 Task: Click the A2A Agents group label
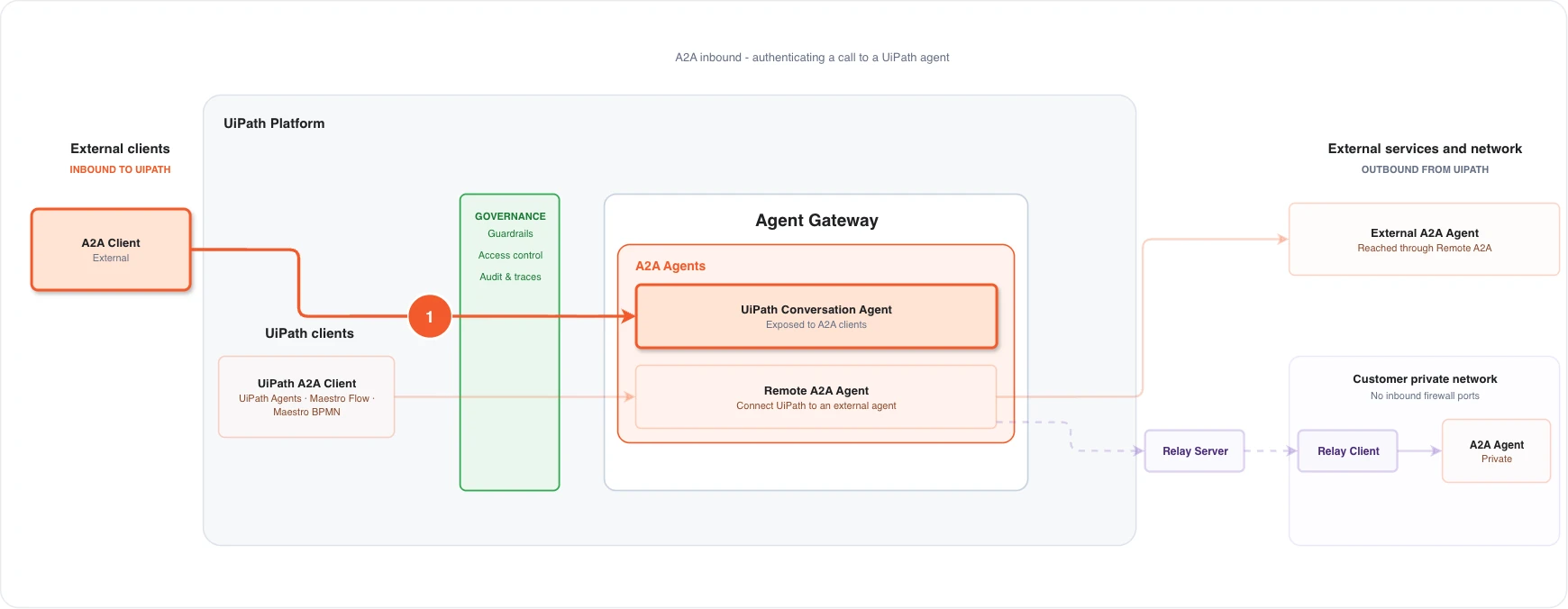tap(670, 266)
